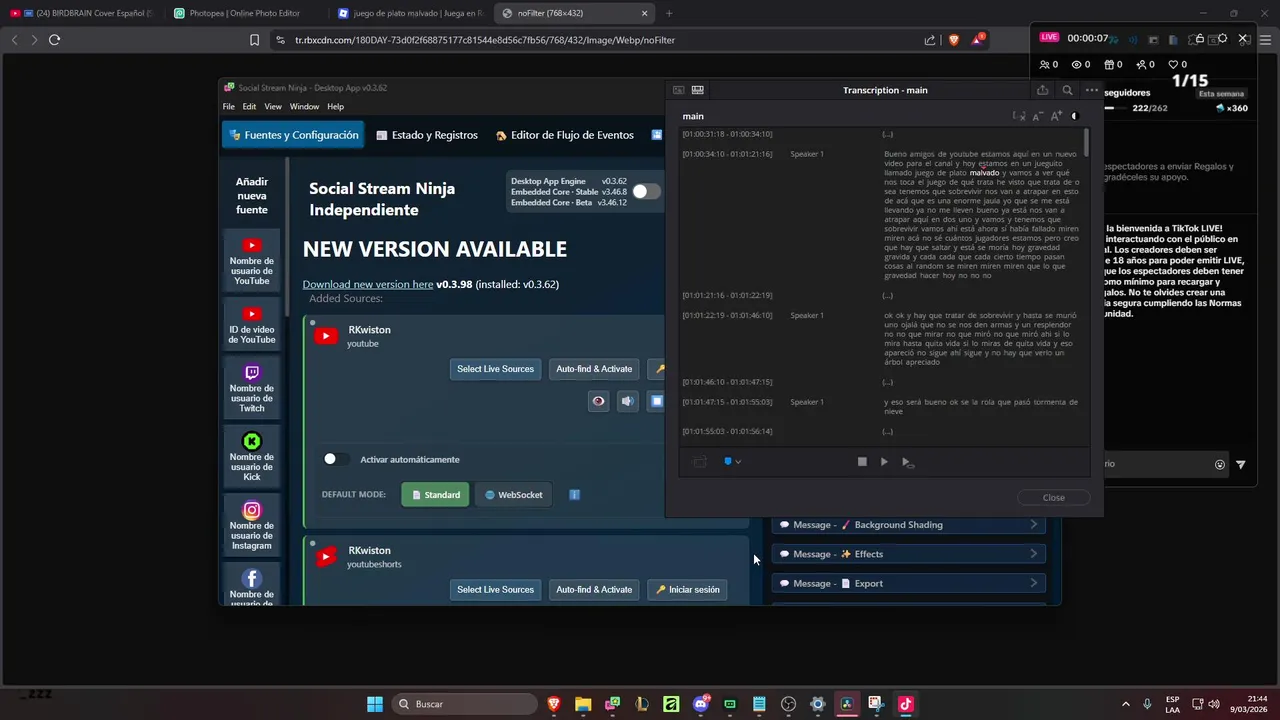Open the Window menu in Social Stream Ninja
Viewport: 1280px width, 720px height.
click(x=304, y=106)
